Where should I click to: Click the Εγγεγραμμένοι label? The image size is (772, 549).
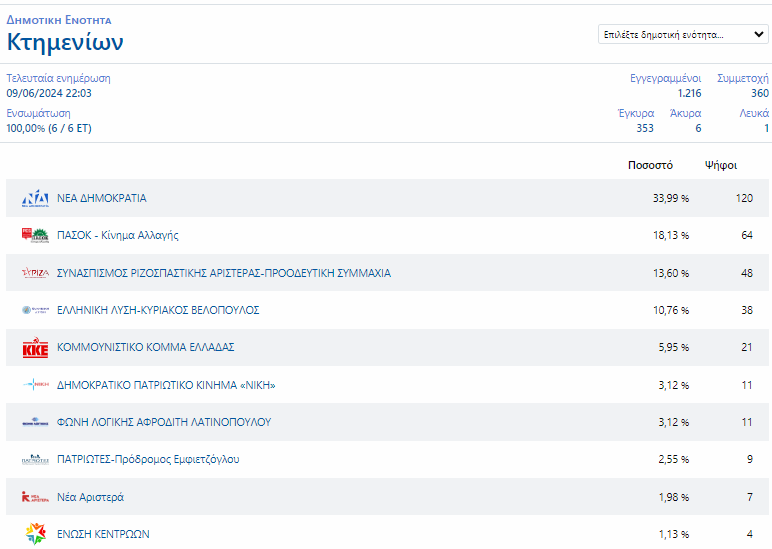pos(665,78)
